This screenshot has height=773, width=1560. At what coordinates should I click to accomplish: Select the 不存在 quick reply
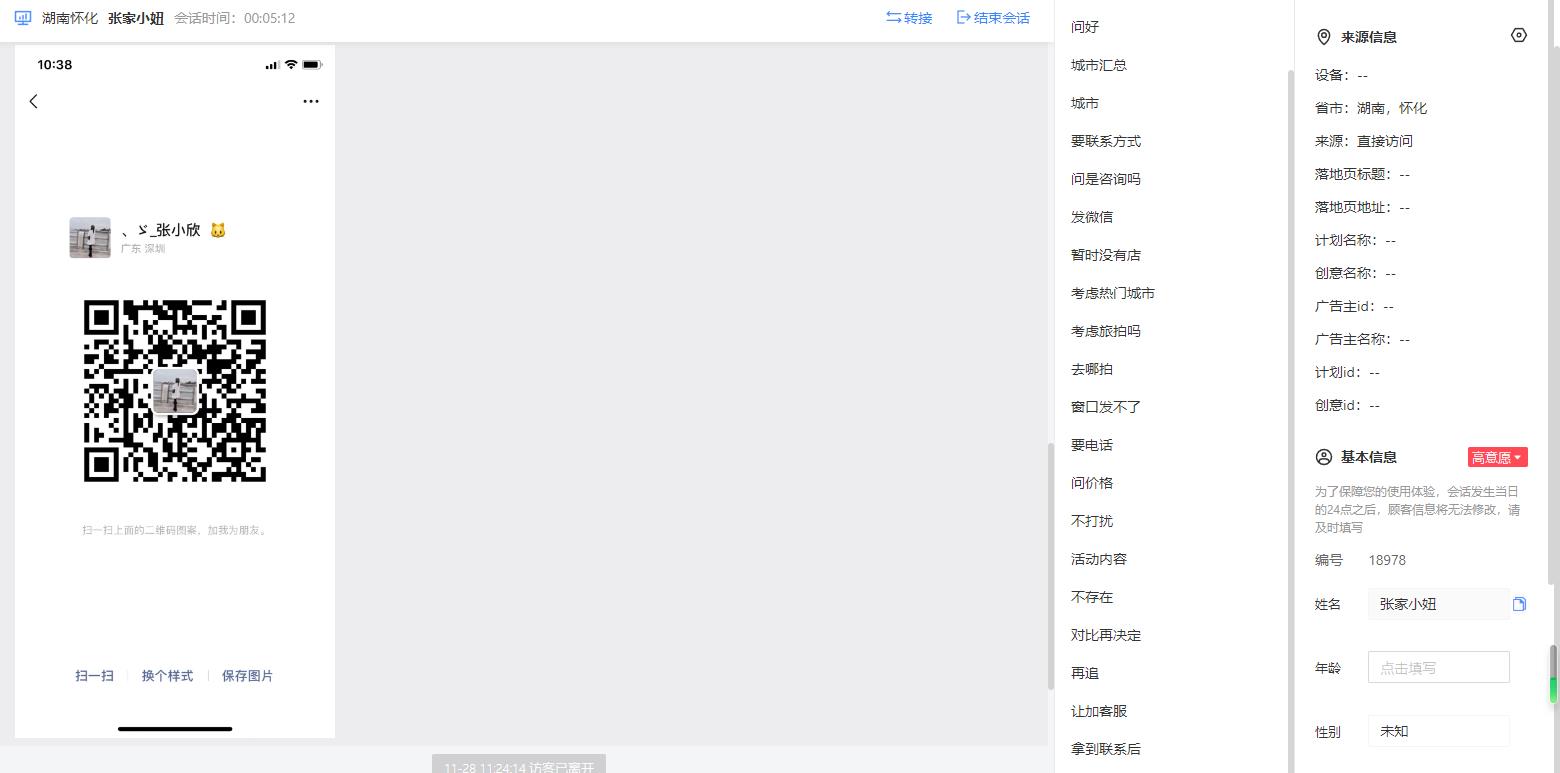pyautogui.click(x=1092, y=597)
